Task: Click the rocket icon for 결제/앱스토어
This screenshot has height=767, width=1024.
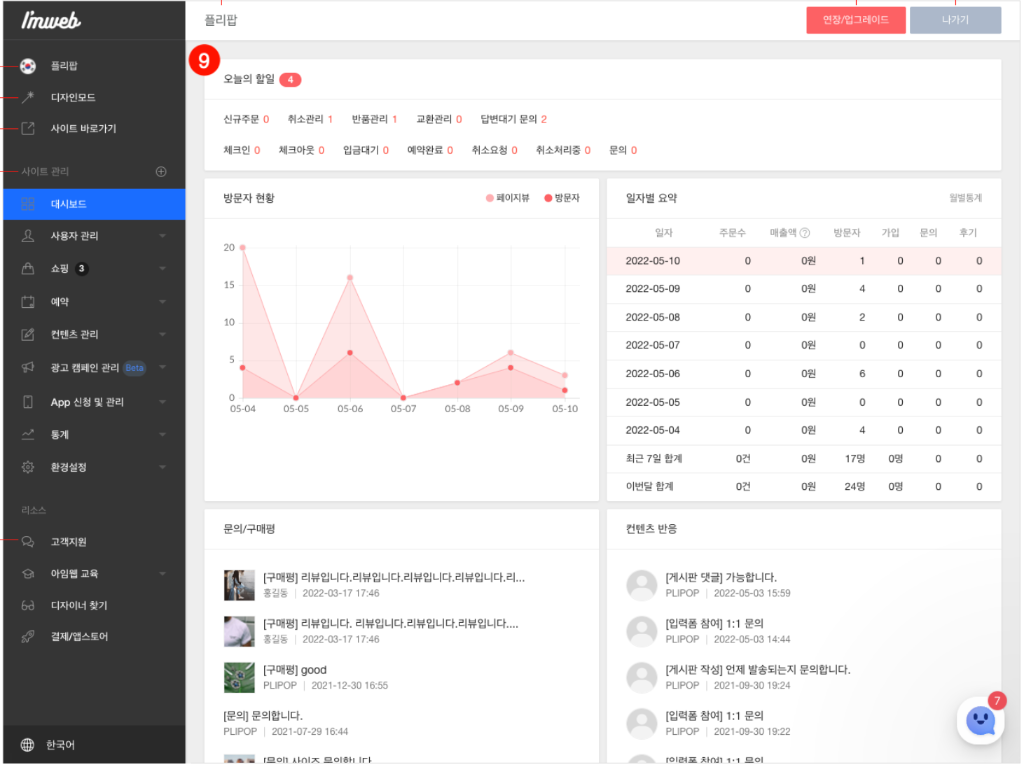Action: (x=28, y=638)
